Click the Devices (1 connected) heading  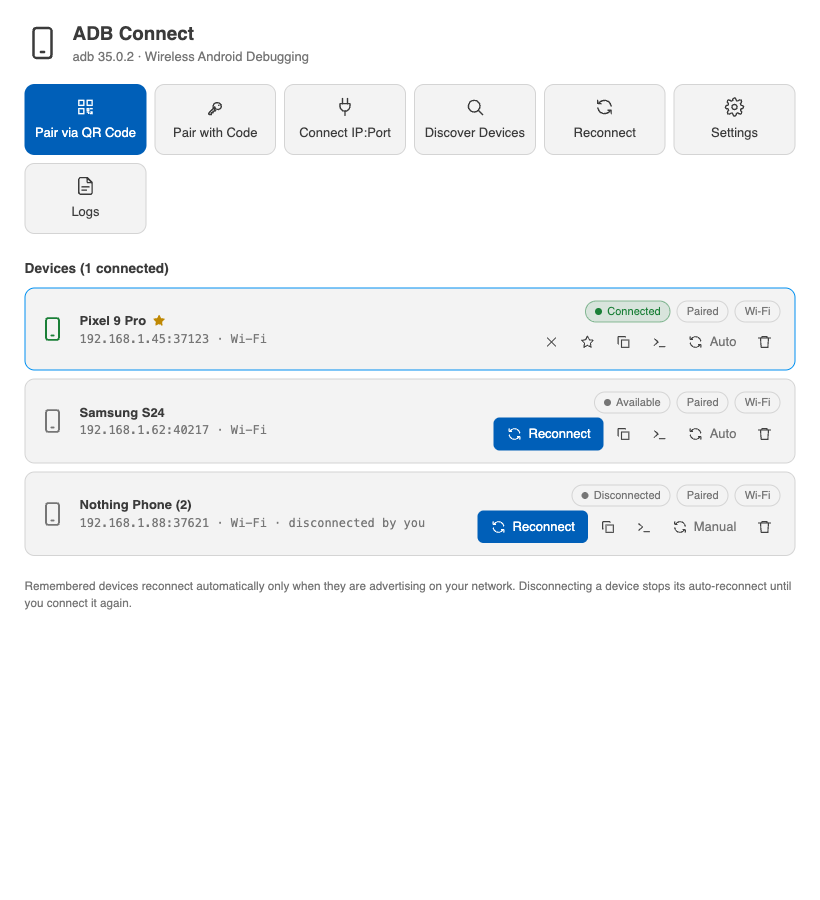[96, 269]
